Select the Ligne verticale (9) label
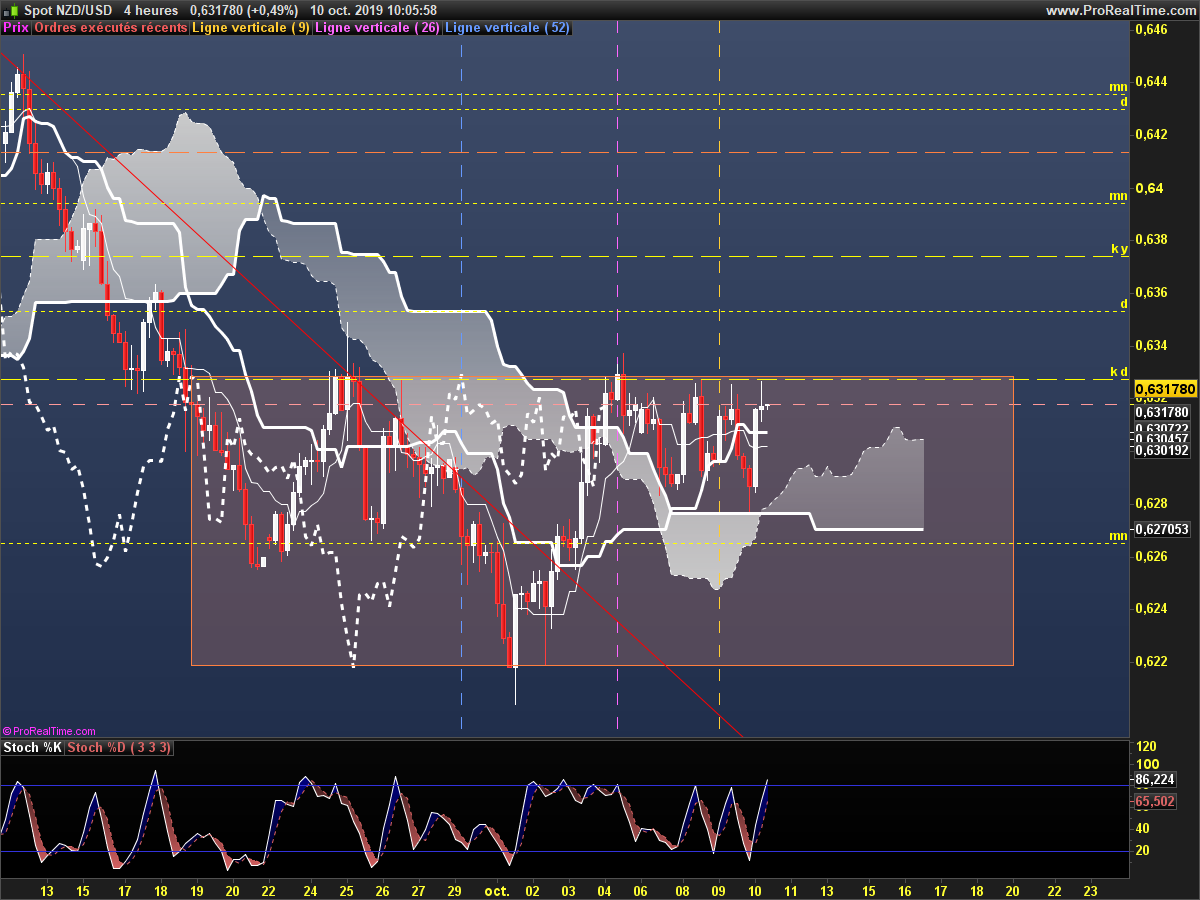The height and width of the screenshot is (900, 1200). coord(251,28)
